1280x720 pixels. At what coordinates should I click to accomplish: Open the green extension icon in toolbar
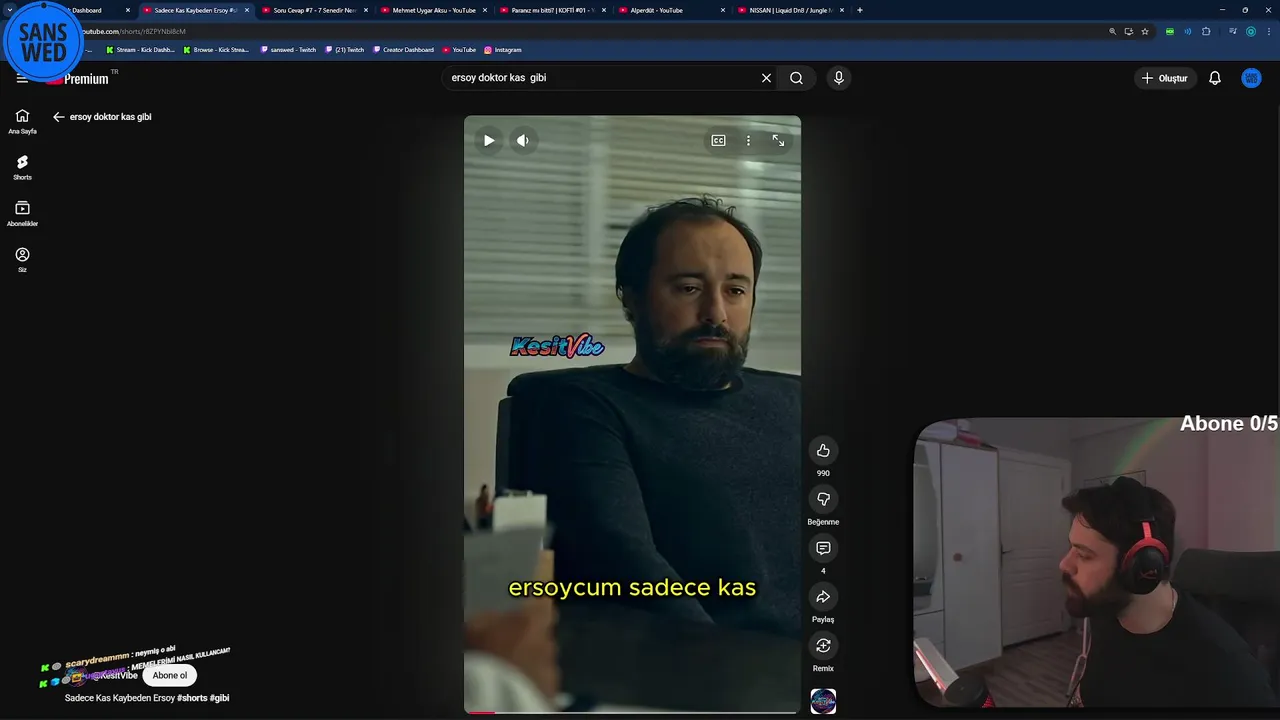pyautogui.click(x=1170, y=31)
